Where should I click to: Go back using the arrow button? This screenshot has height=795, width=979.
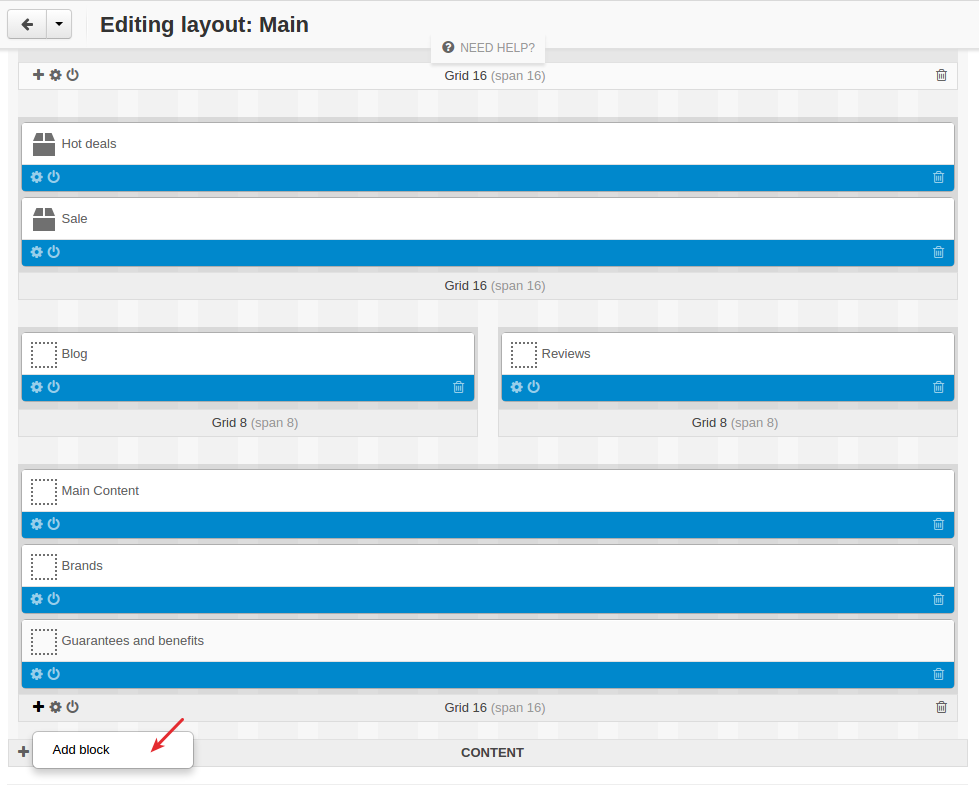click(x=27, y=24)
